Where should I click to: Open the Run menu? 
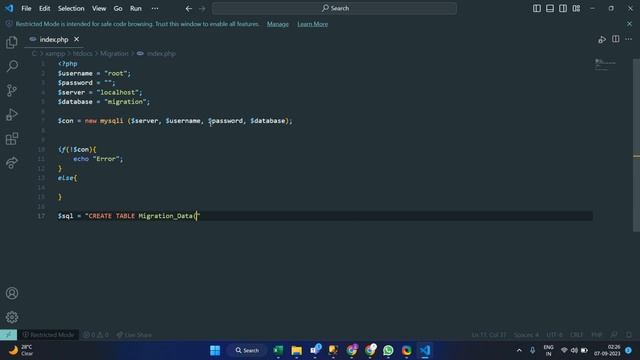tap(136, 8)
